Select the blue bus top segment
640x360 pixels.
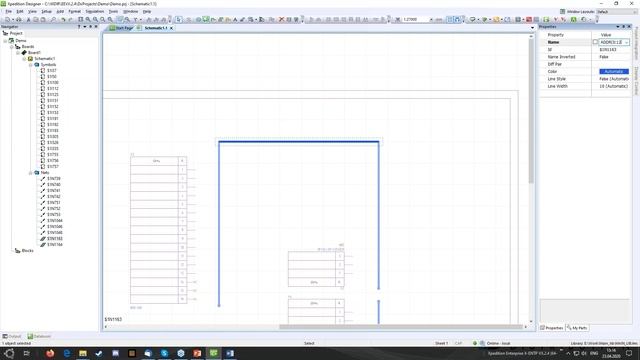(x=299, y=142)
